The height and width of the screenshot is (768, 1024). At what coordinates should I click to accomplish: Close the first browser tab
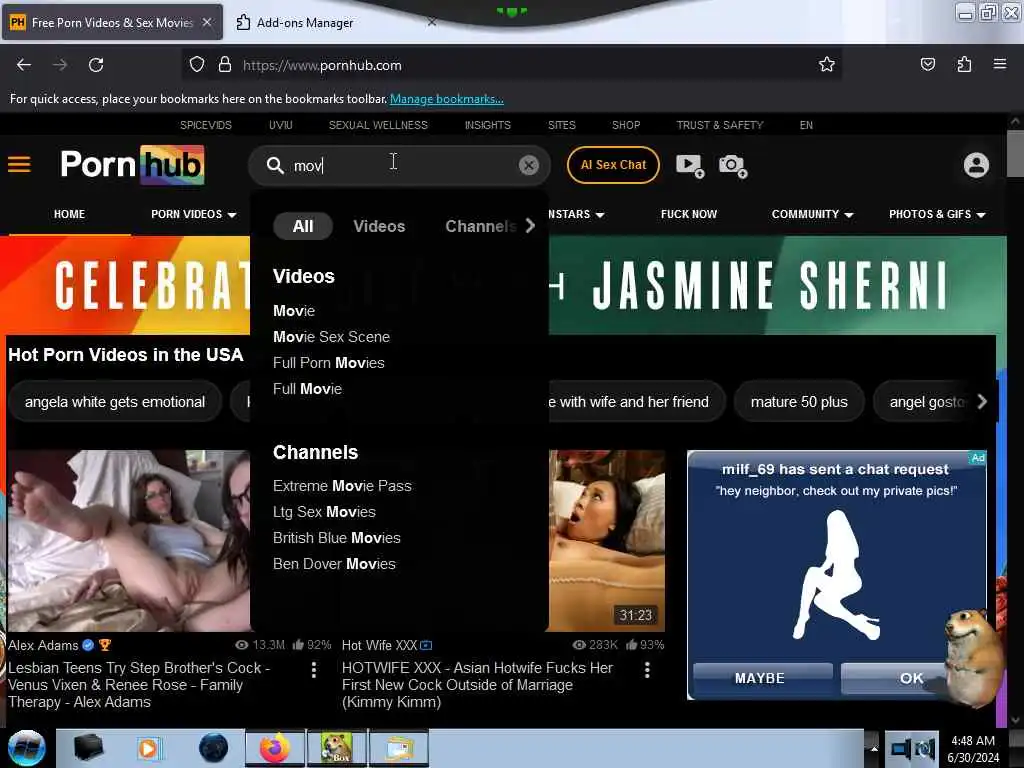coord(207,22)
